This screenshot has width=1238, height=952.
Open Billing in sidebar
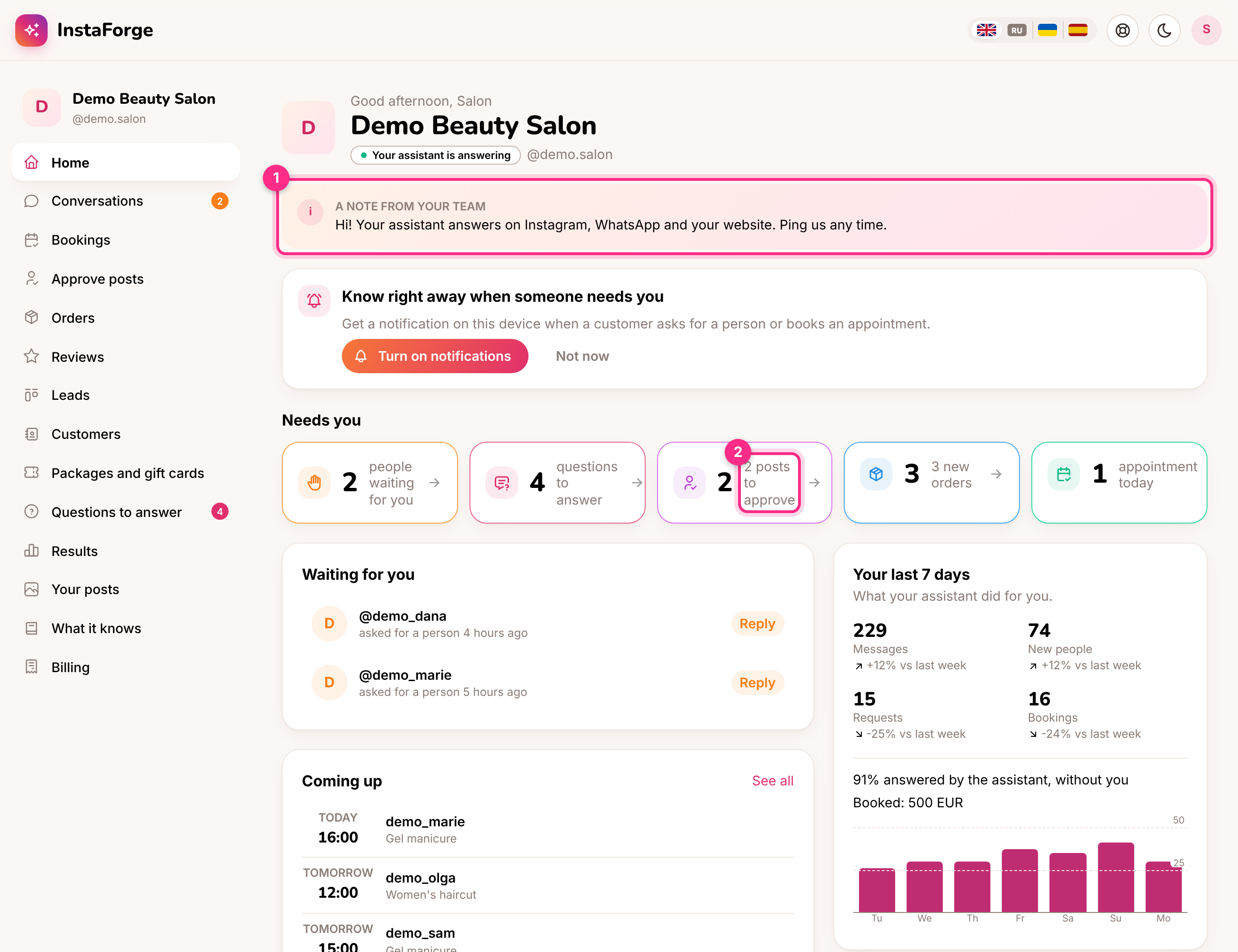(125, 667)
